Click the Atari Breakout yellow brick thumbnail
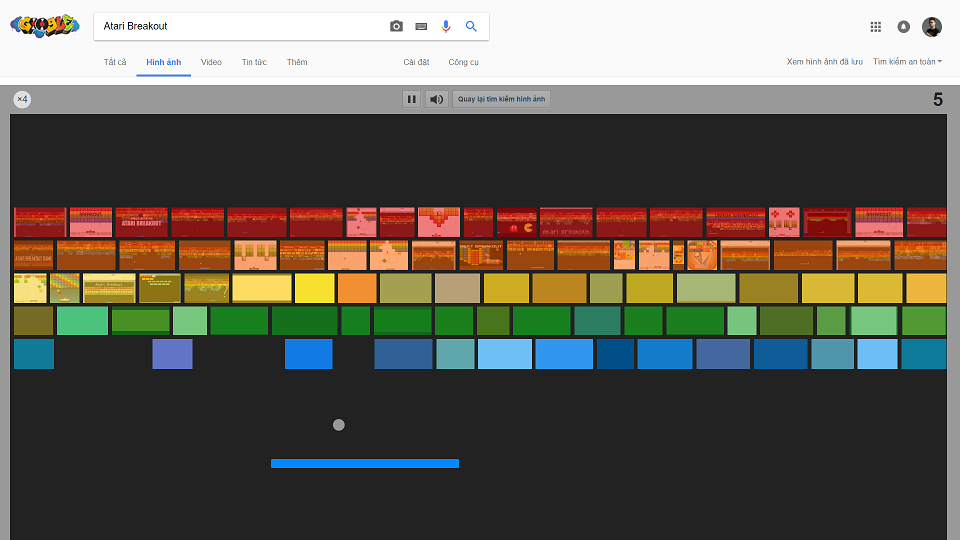The width and height of the screenshot is (960, 540). (109, 288)
